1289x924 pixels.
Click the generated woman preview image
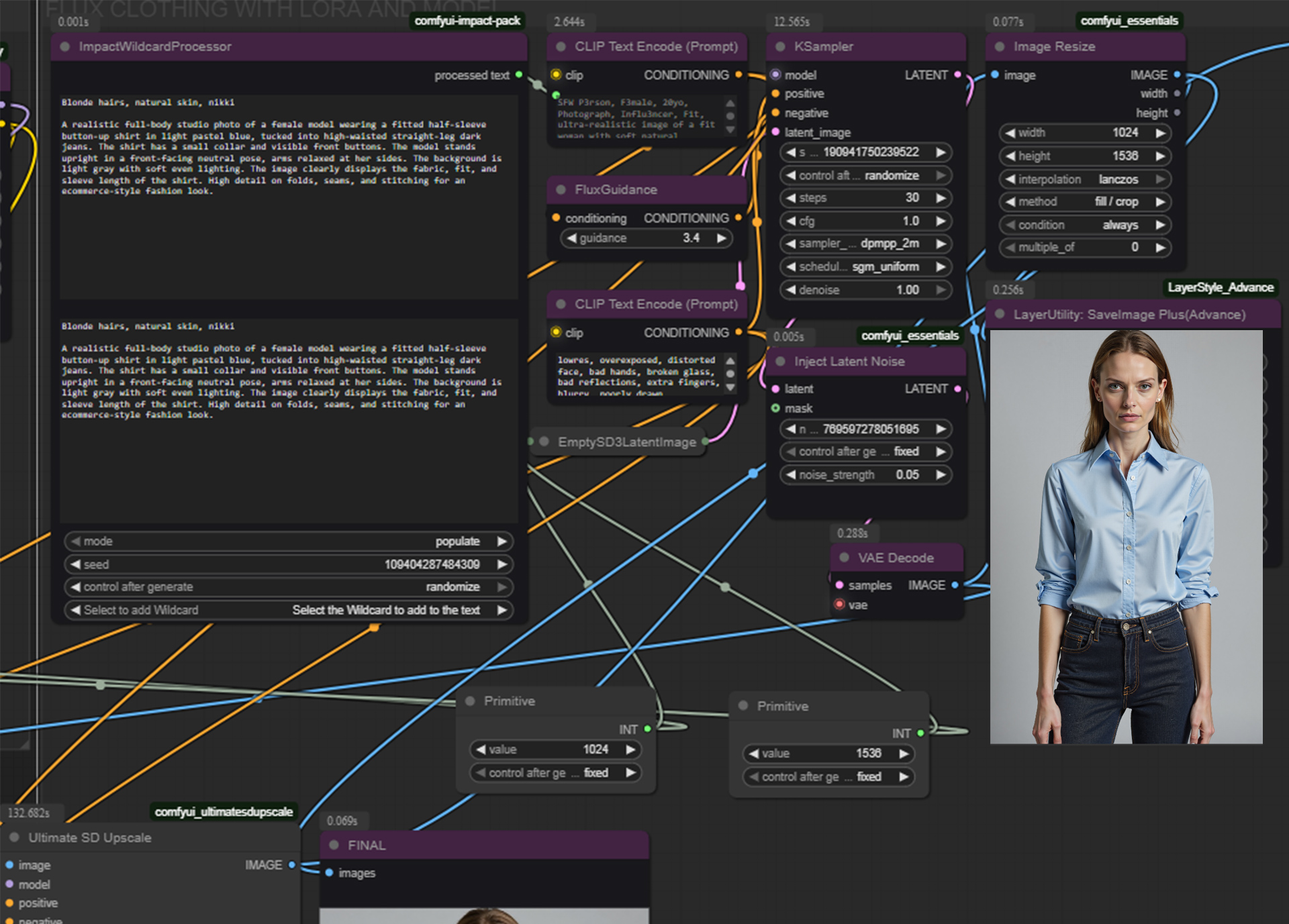(x=1126, y=537)
